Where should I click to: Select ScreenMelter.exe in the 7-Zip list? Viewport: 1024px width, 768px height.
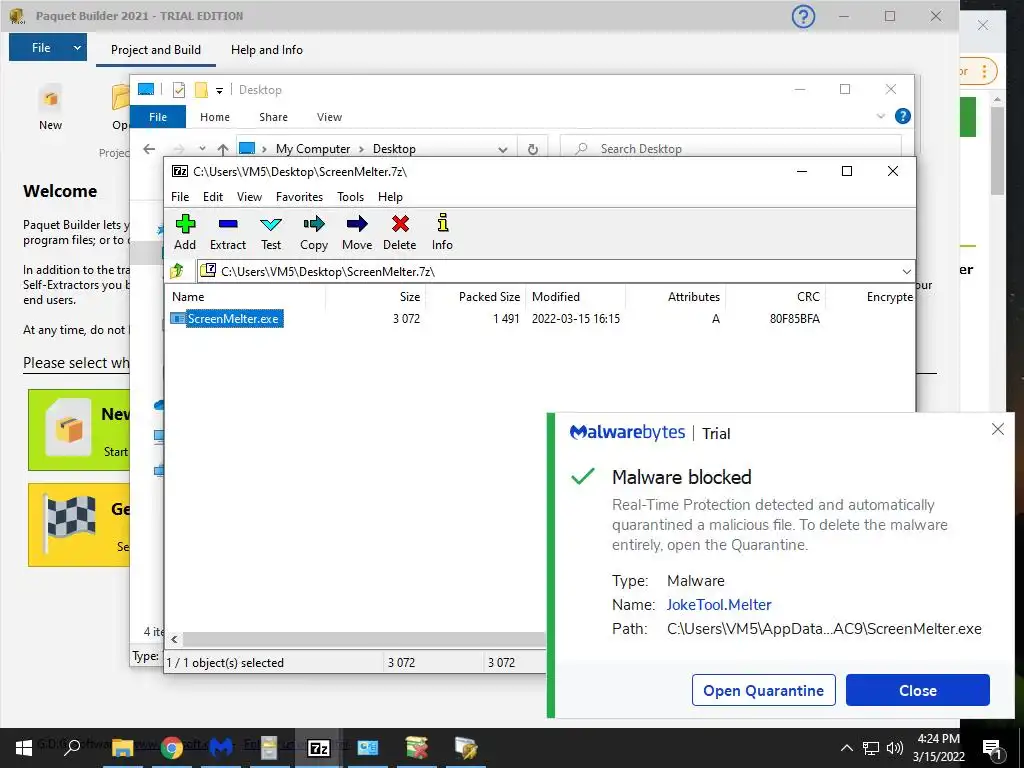click(x=232, y=319)
